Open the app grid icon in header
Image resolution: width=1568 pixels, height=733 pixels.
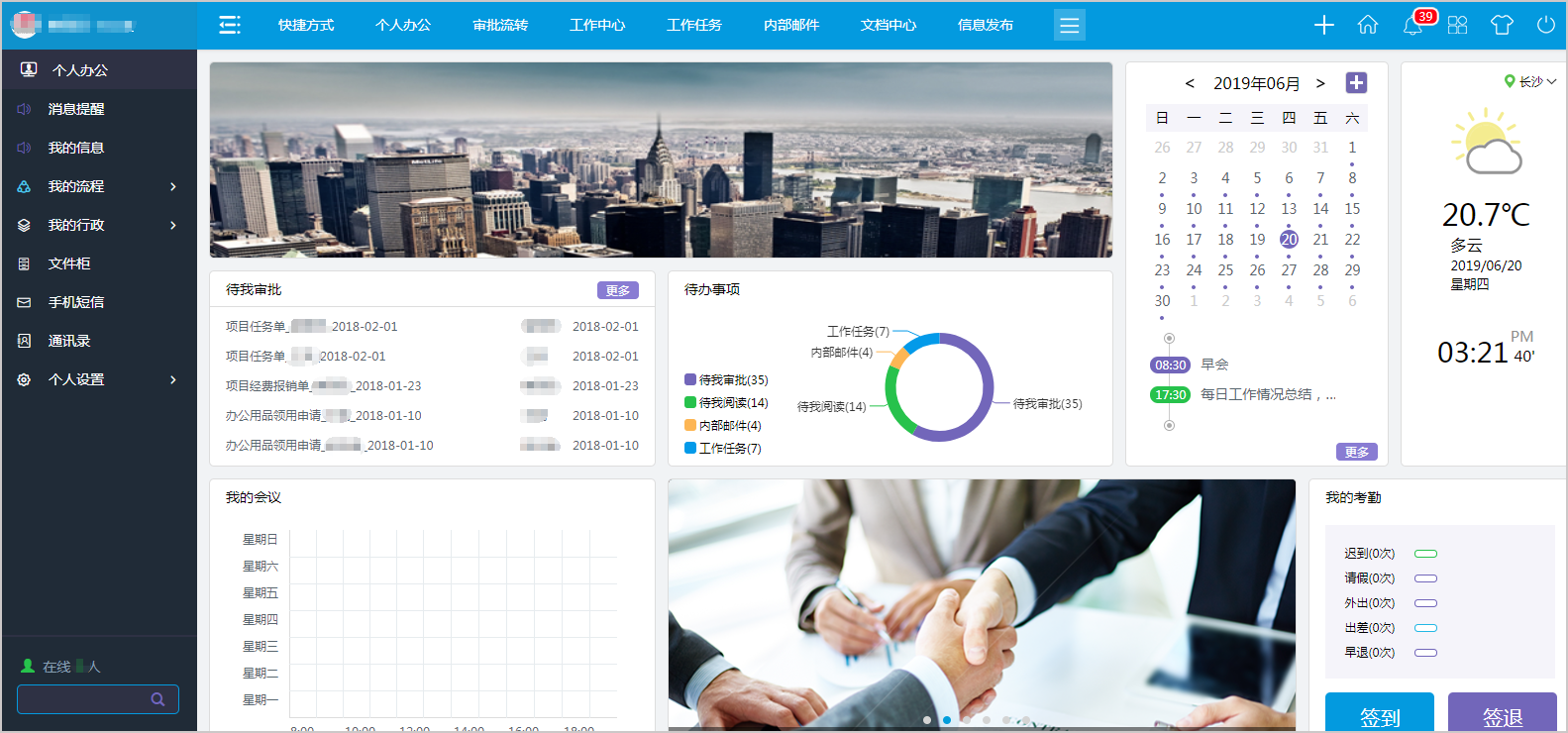pos(1457,25)
